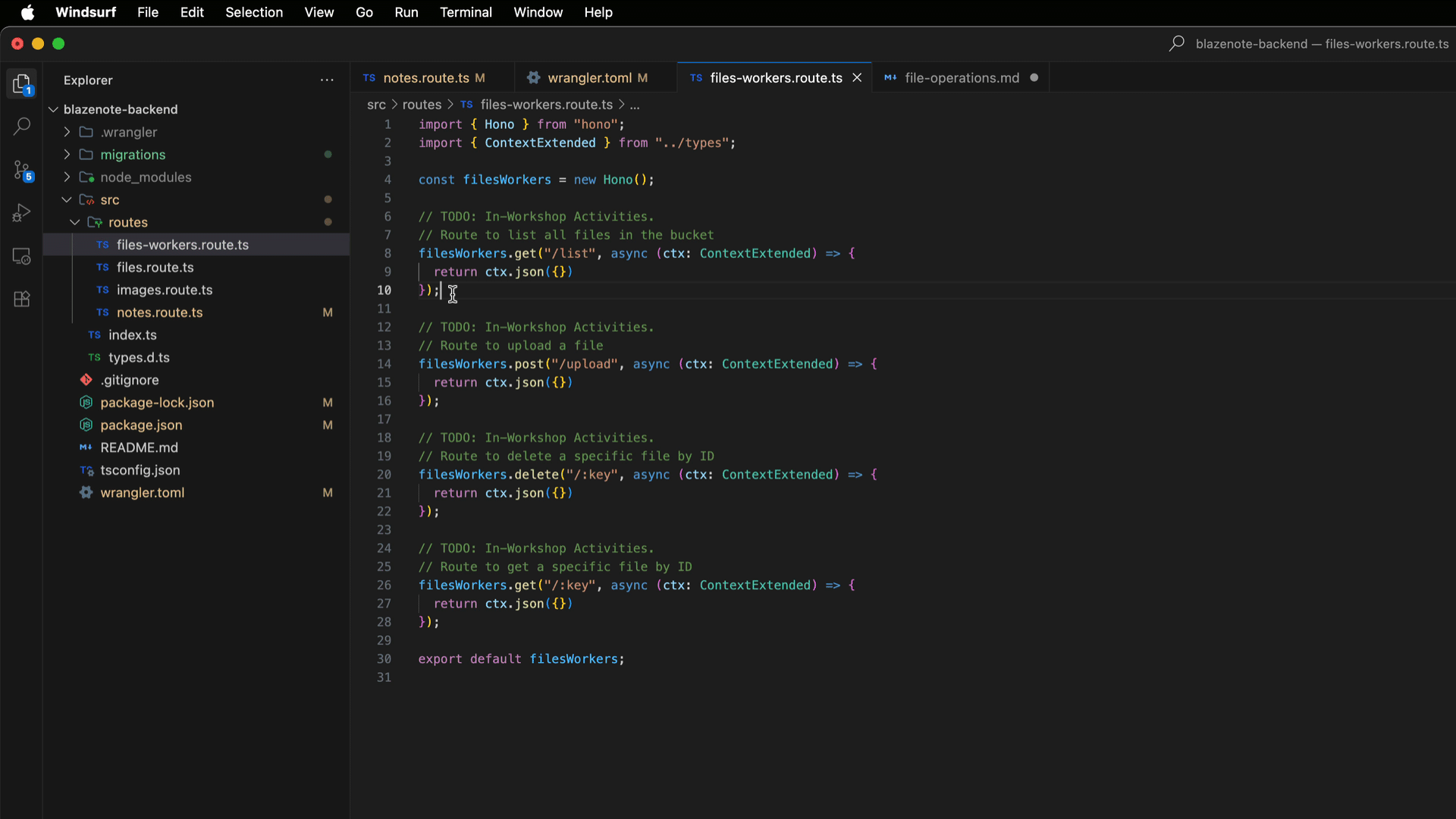1456x819 pixels.
Task: Switch to file-operations.md tab
Action: [961, 78]
